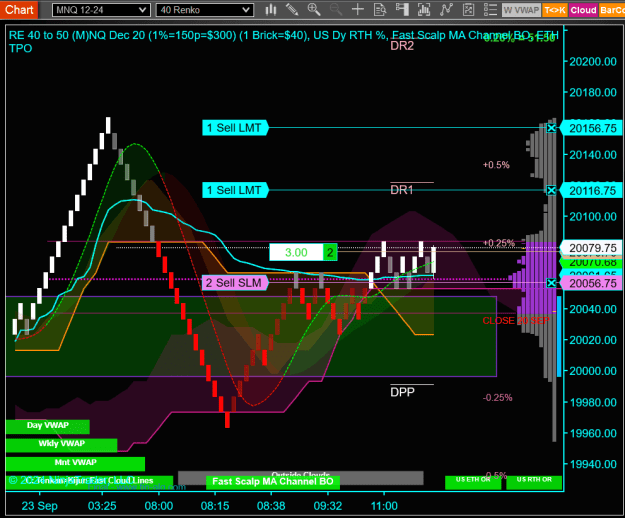625x518 pixels.
Task: Click the -0.25% level label
Action: point(497,398)
